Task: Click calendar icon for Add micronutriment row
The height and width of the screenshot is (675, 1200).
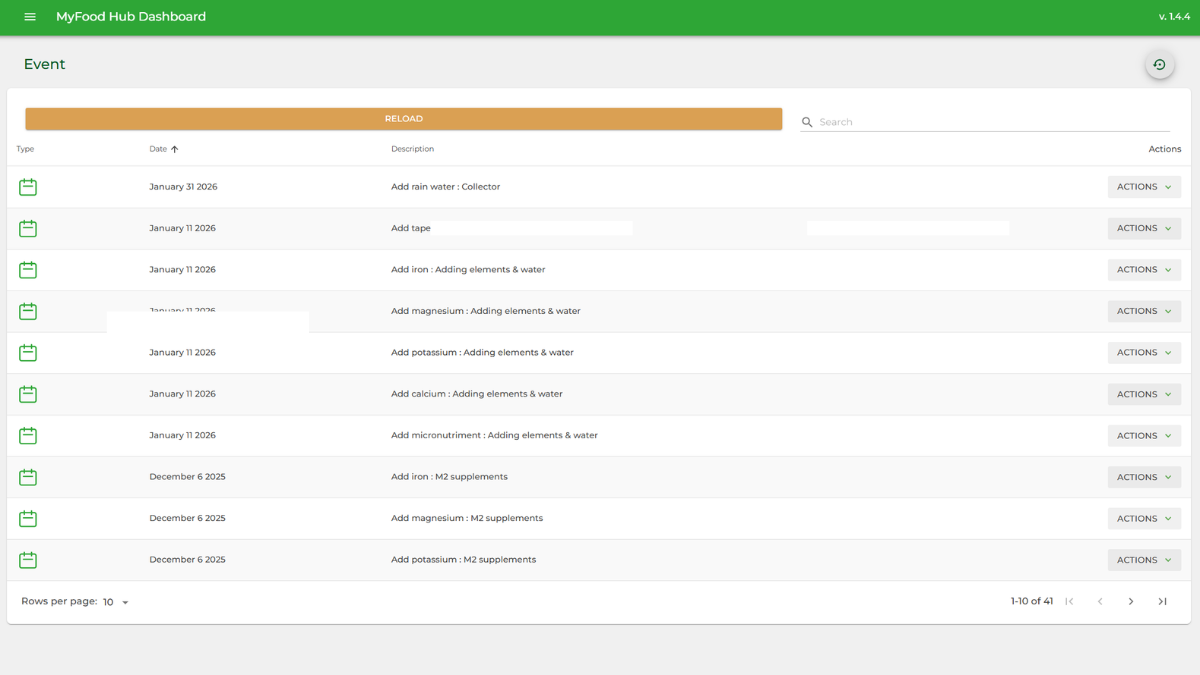Action: (28, 436)
